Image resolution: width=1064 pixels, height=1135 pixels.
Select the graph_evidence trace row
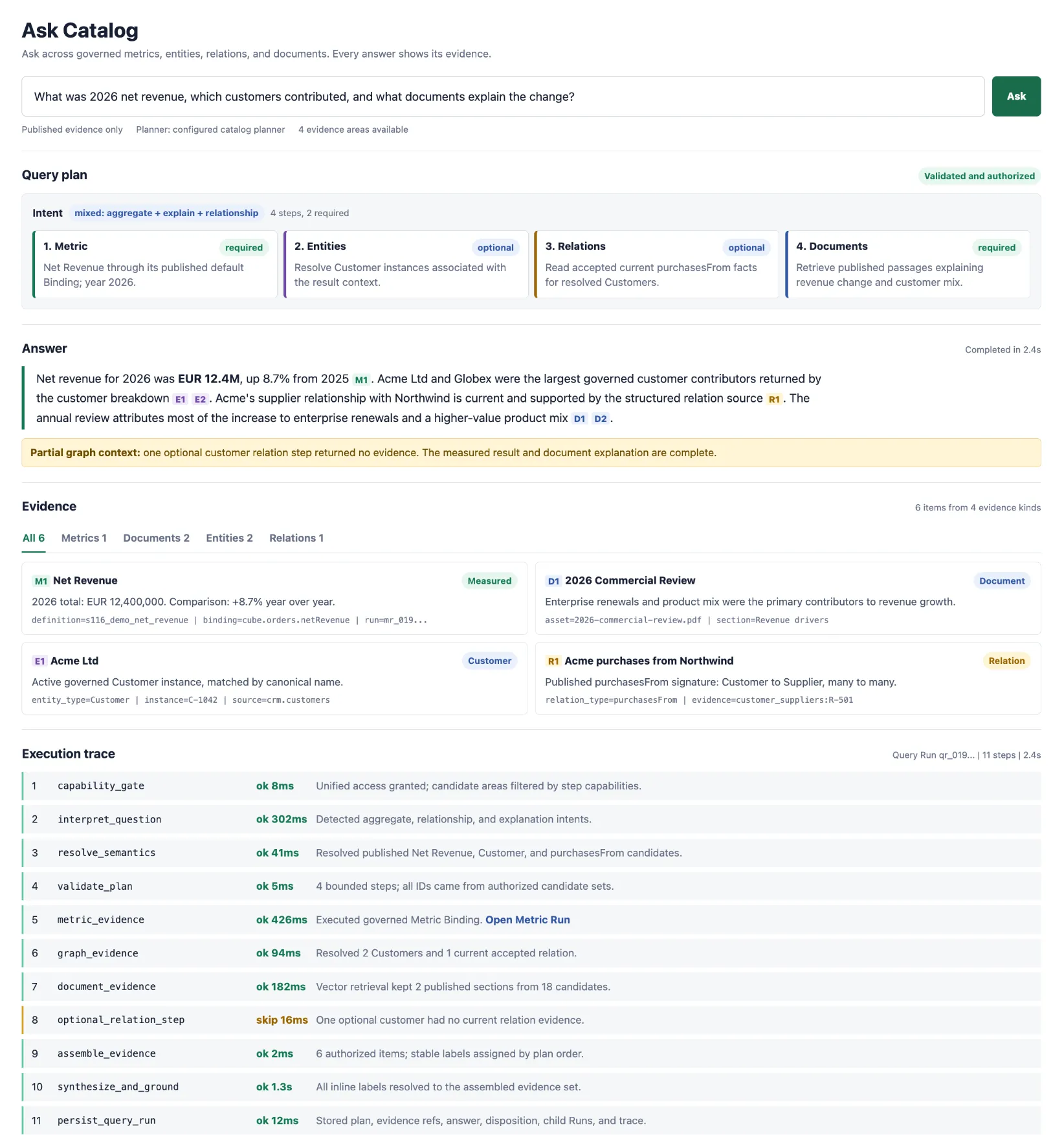pos(531,953)
